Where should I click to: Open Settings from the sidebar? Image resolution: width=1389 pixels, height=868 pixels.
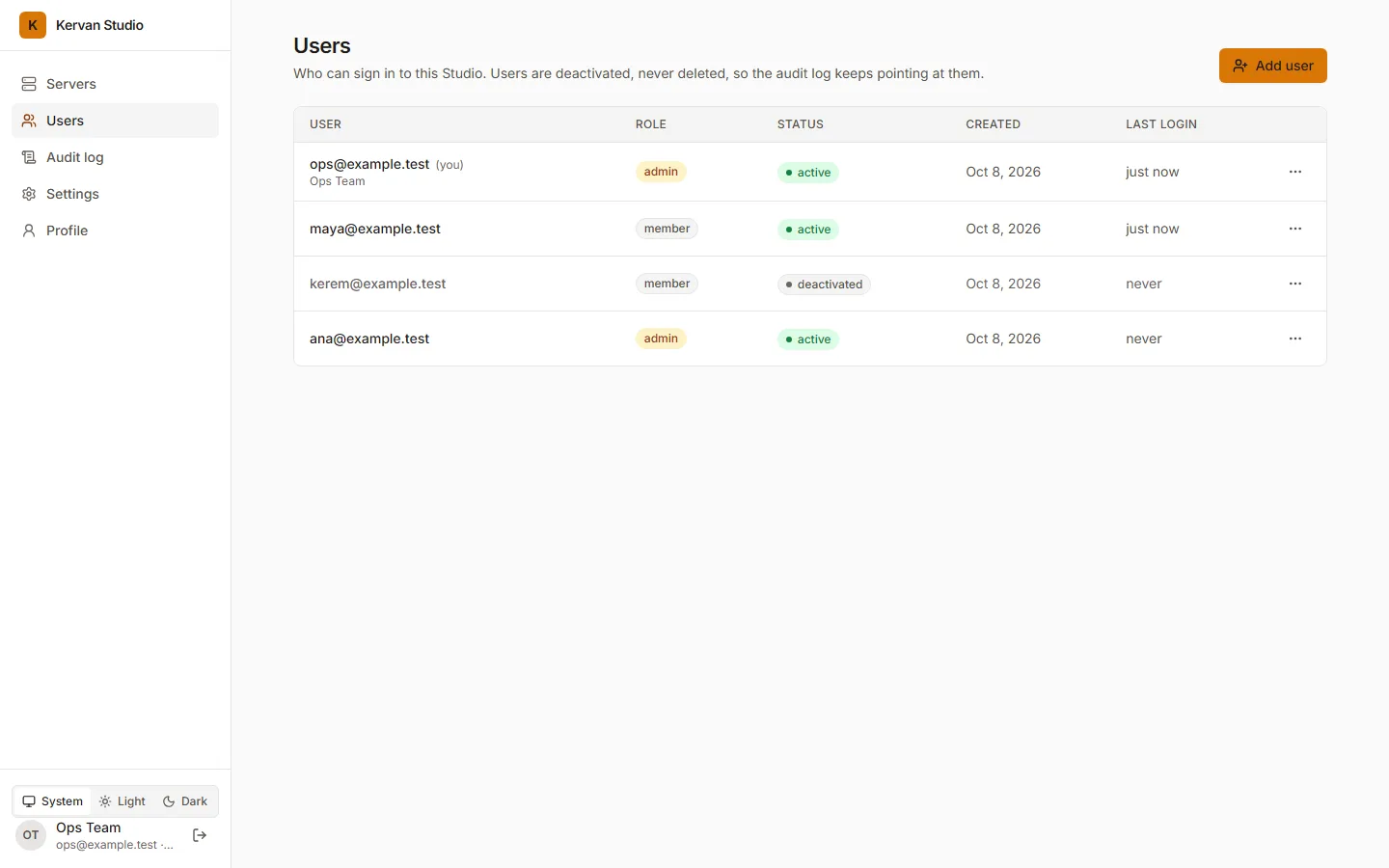115,194
